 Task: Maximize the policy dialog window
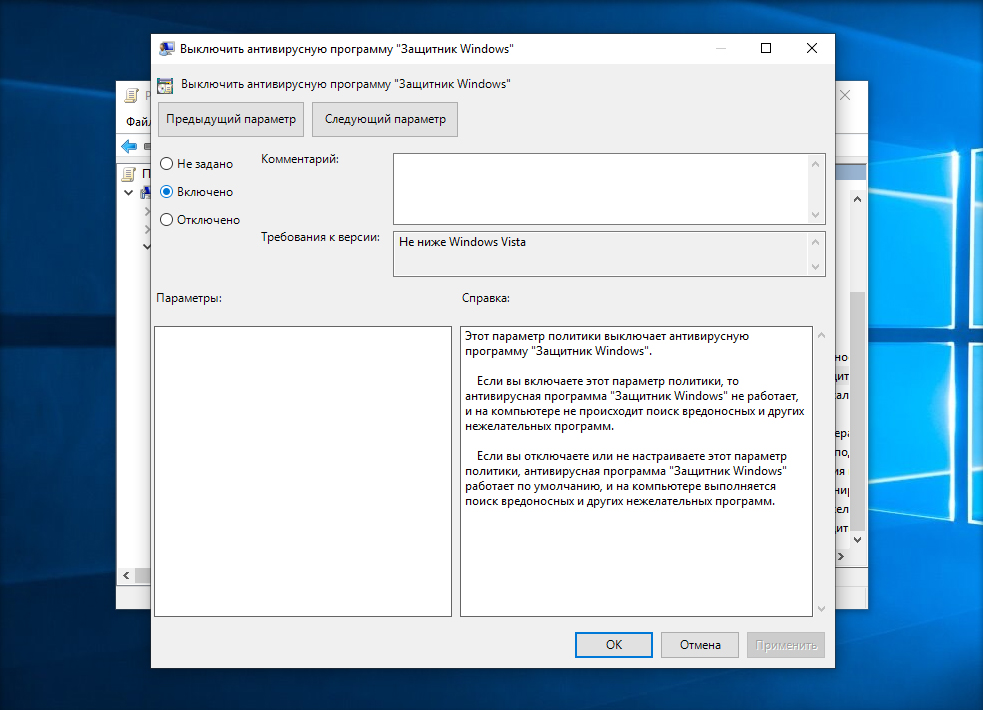[765, 48]
